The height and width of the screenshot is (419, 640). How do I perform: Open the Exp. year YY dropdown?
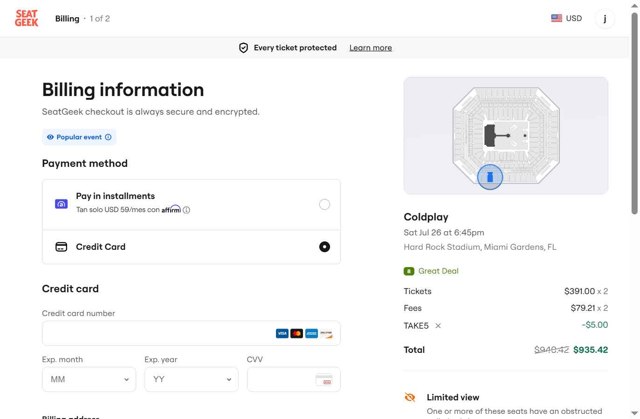(x=191, y=379)
